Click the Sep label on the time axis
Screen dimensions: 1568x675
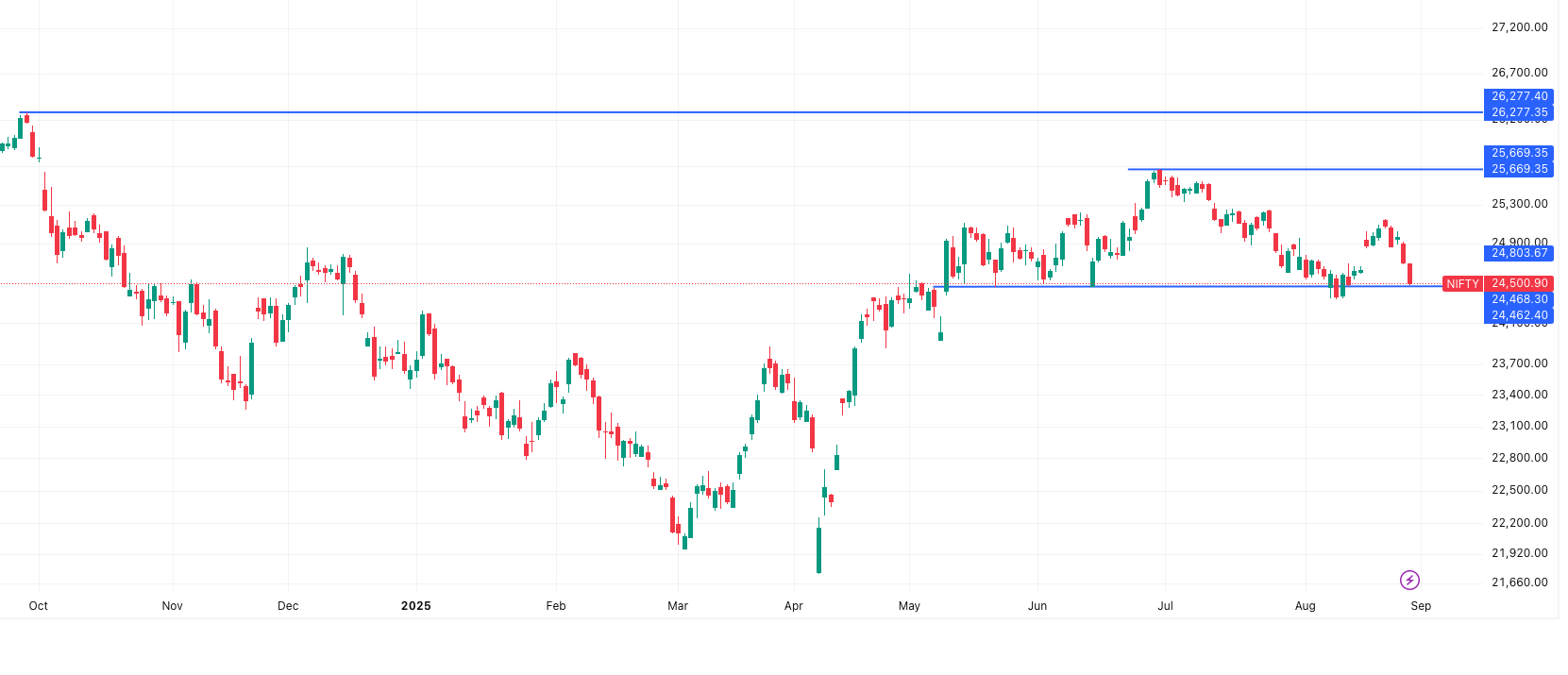1421,606
